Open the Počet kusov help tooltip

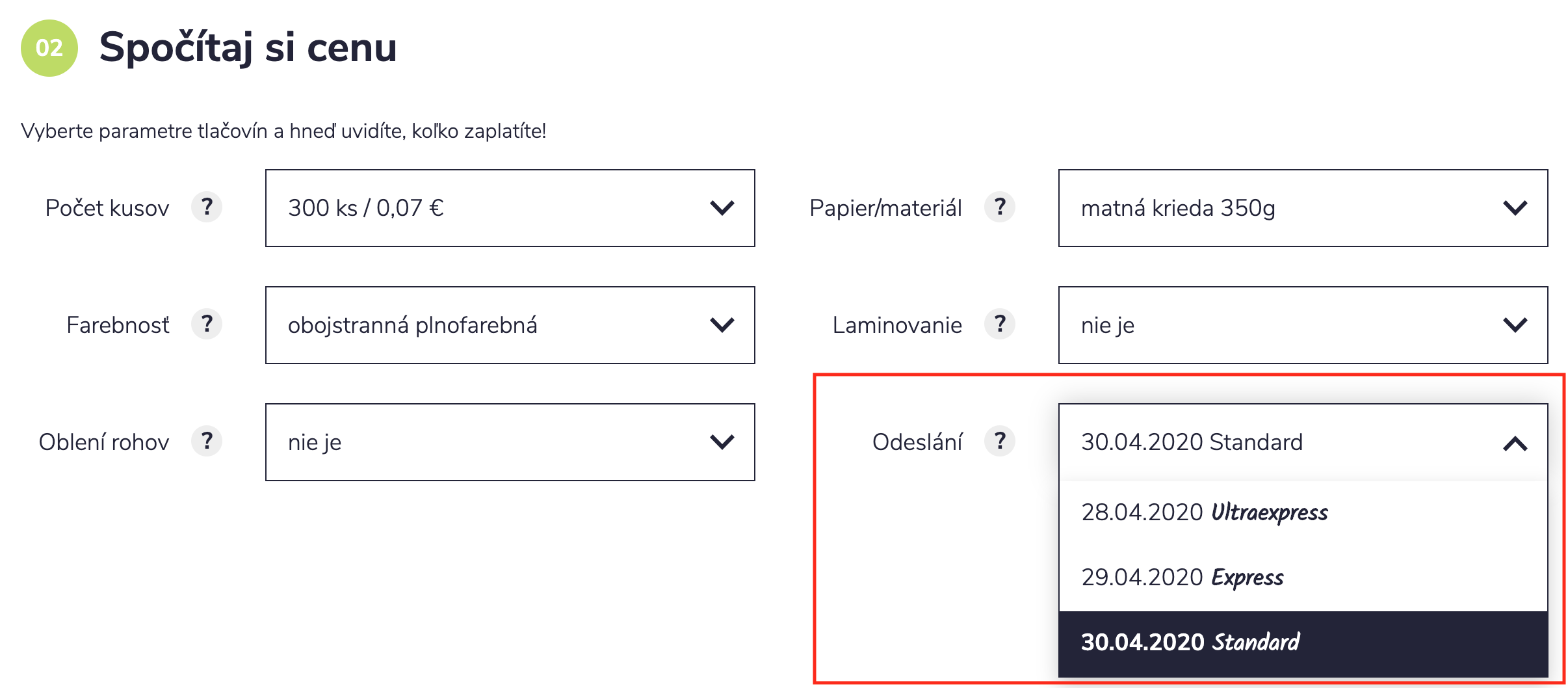(208, 208)
